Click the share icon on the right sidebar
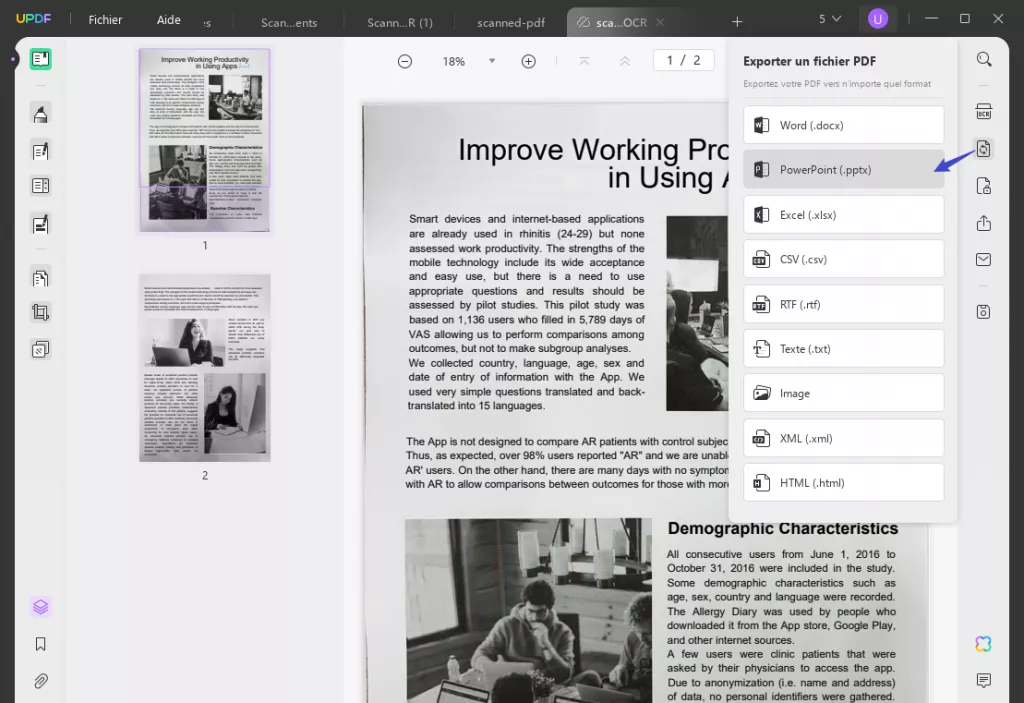Screen dimensions: 1024x703 (984, 223)
